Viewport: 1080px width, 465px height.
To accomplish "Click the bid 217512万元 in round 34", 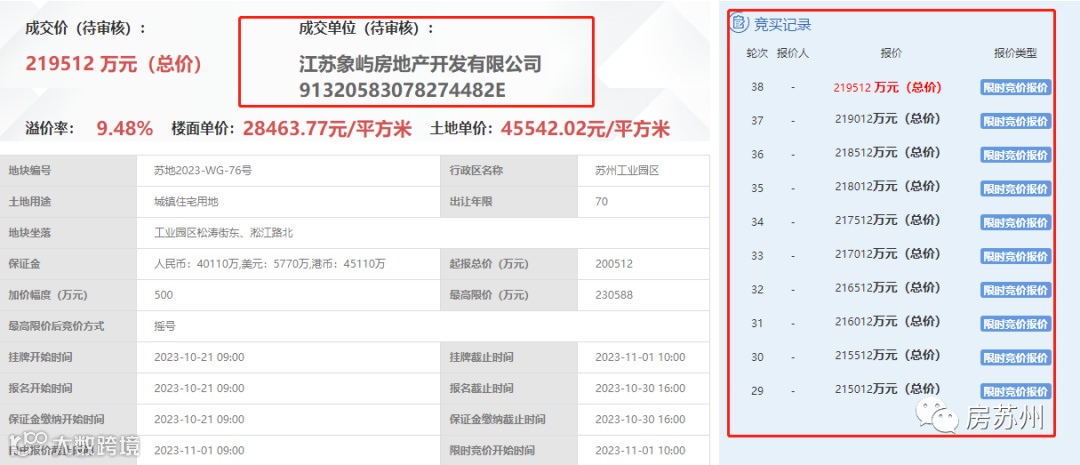I will coord(887,221).
